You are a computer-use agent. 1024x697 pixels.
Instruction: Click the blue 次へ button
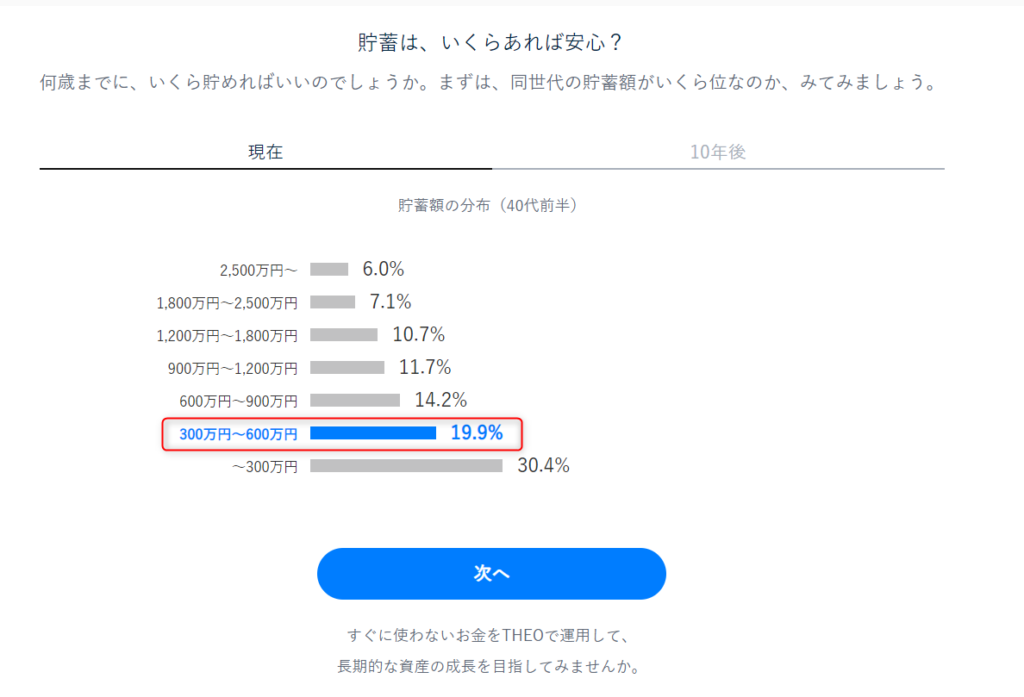[491, 573]
